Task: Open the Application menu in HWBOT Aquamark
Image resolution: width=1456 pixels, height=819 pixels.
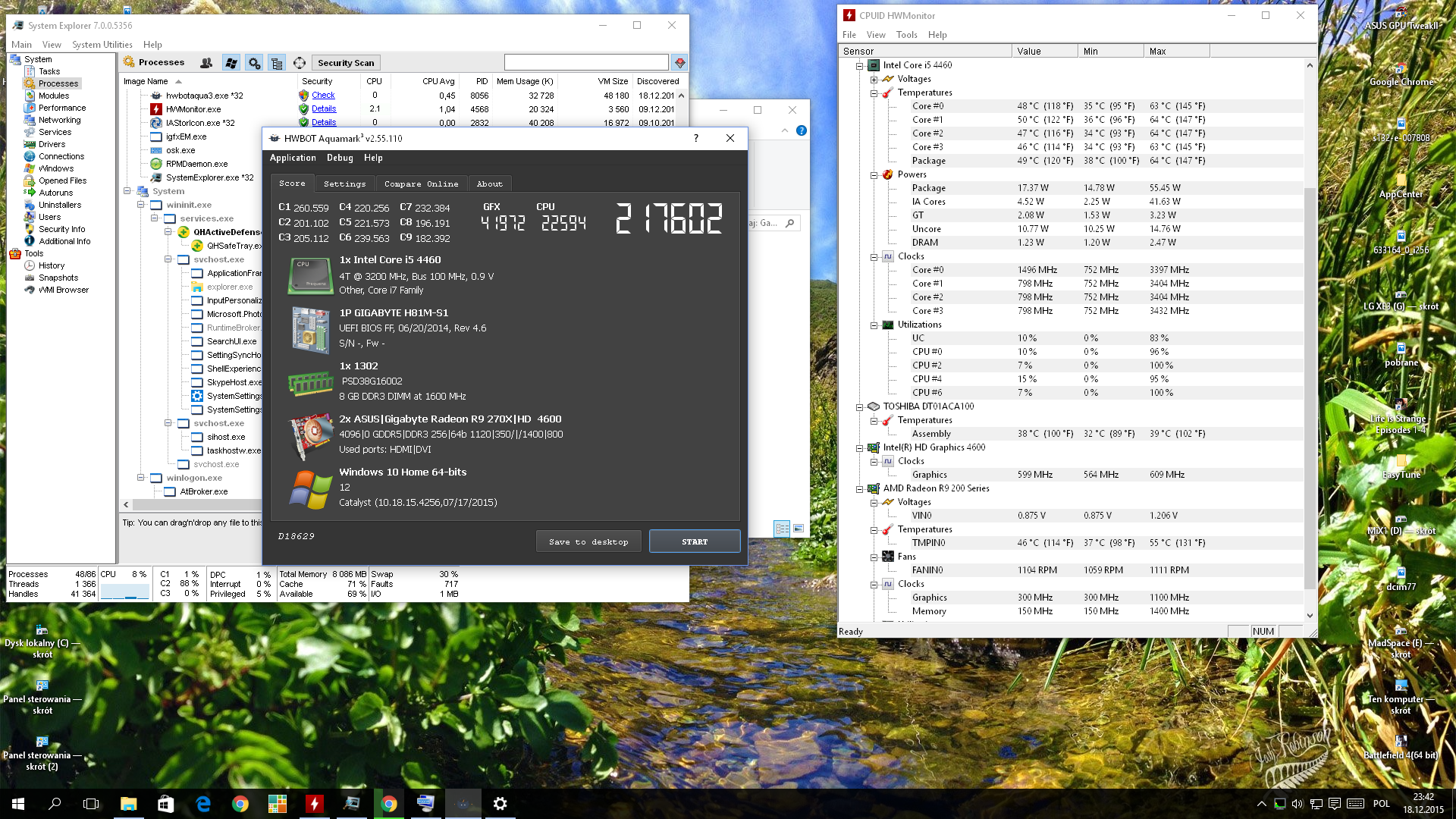Action: coord(293,158)
